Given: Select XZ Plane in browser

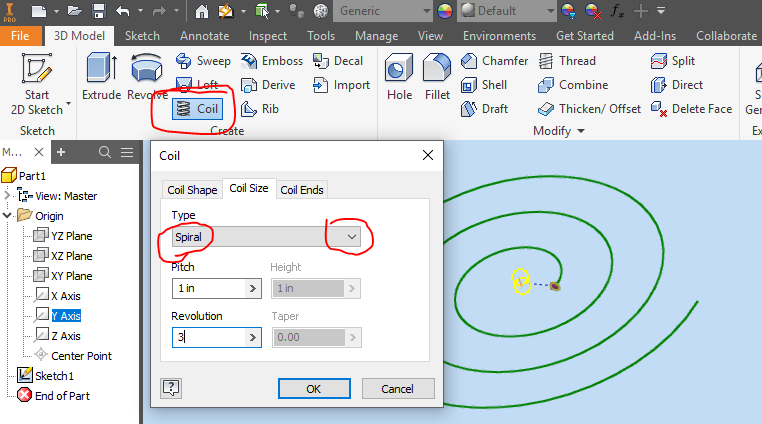Looking at the screenshot, I should click(63, 256).
